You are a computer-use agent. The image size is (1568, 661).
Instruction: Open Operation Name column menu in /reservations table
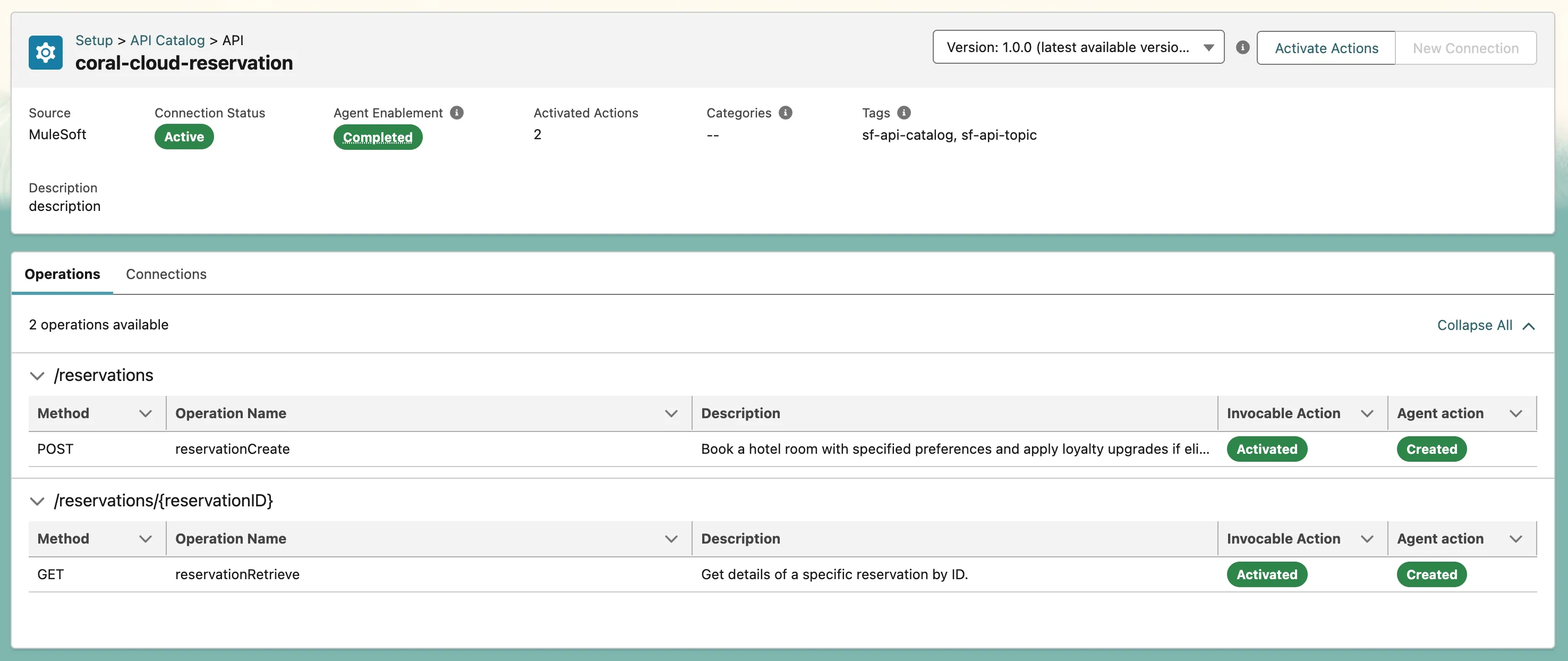(671, 414)
